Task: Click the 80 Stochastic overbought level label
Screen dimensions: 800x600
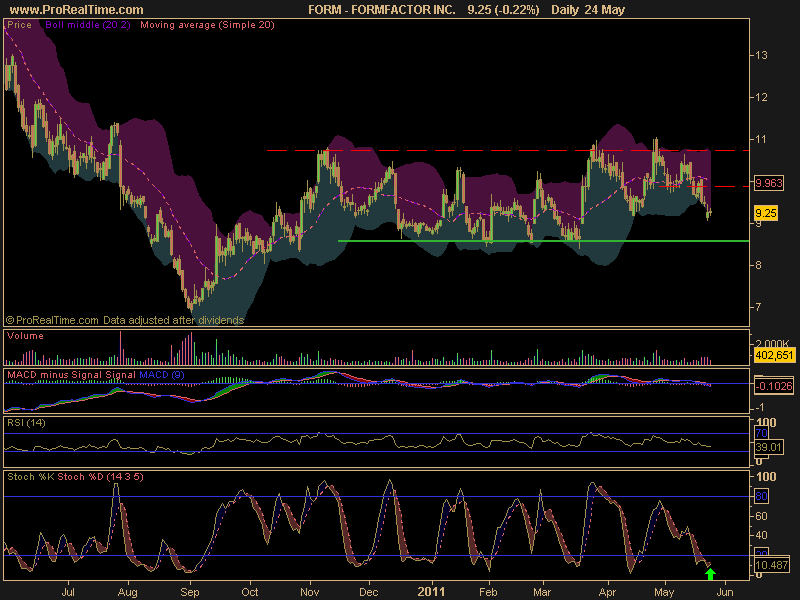Action: click(x=761, y=496)
